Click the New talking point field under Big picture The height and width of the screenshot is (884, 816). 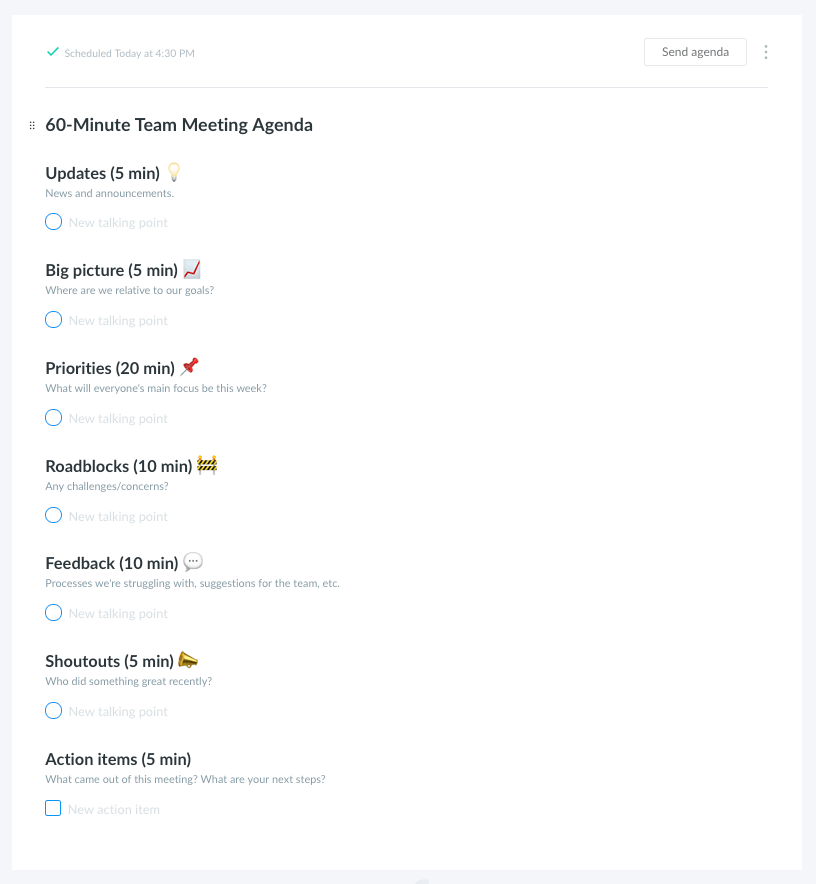[118, 320]
